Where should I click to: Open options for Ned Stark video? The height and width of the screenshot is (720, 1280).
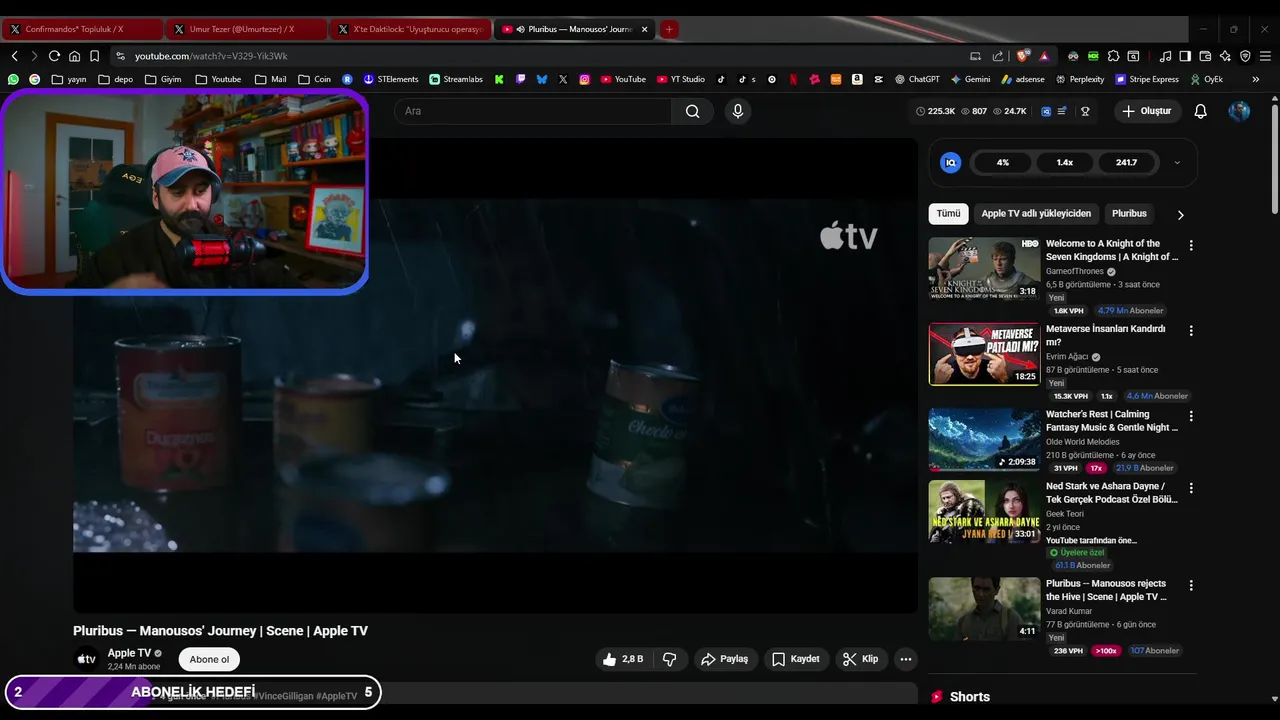1190,488
